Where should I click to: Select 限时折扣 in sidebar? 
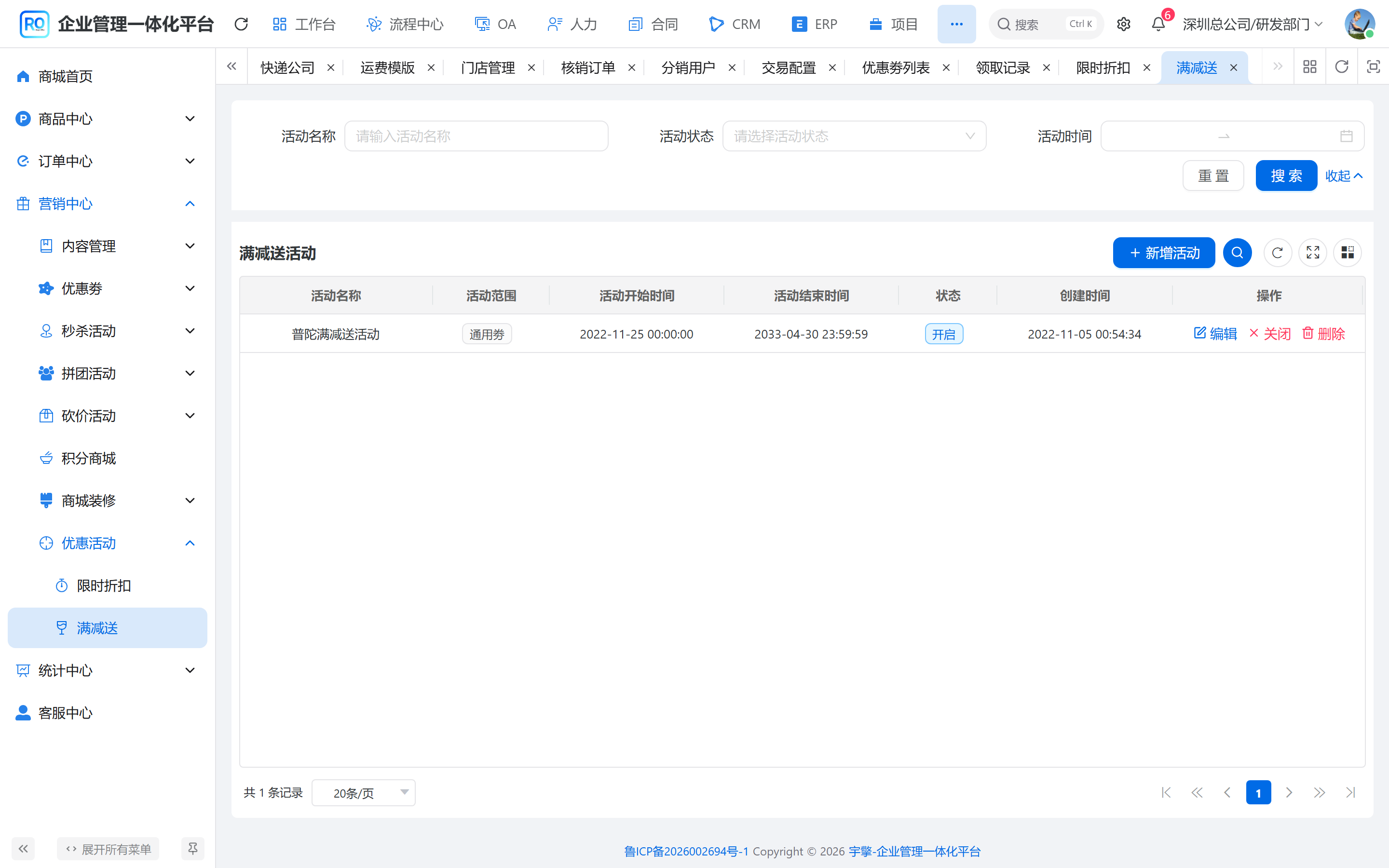(108, 585)
